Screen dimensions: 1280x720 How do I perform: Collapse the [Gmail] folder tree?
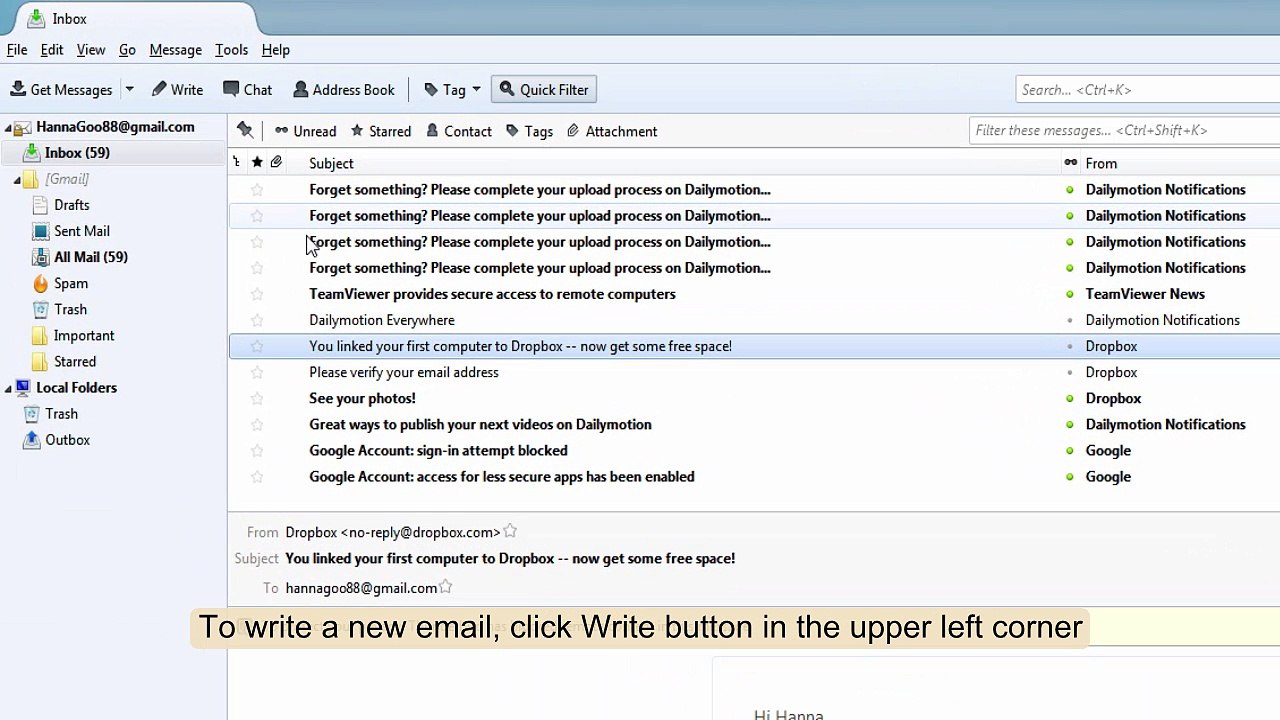(x=17, y=180)
